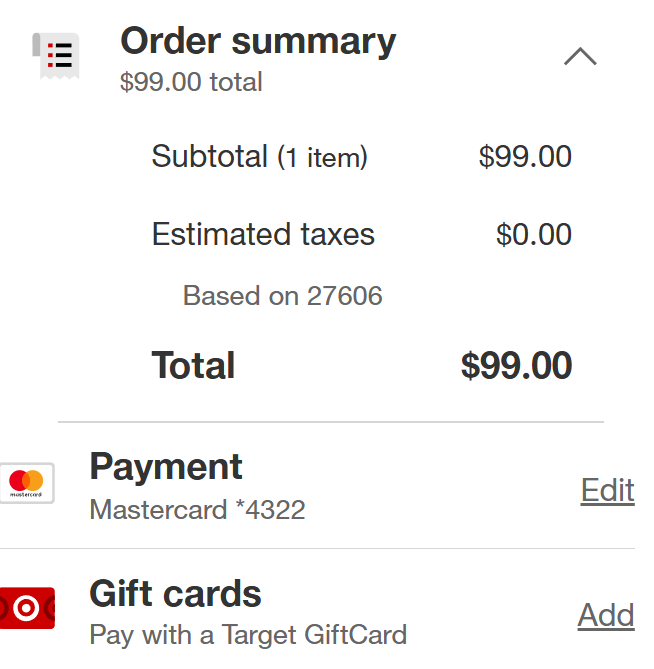Click the Payment heading
Viewport: 654px width, 669px height.
166,467
